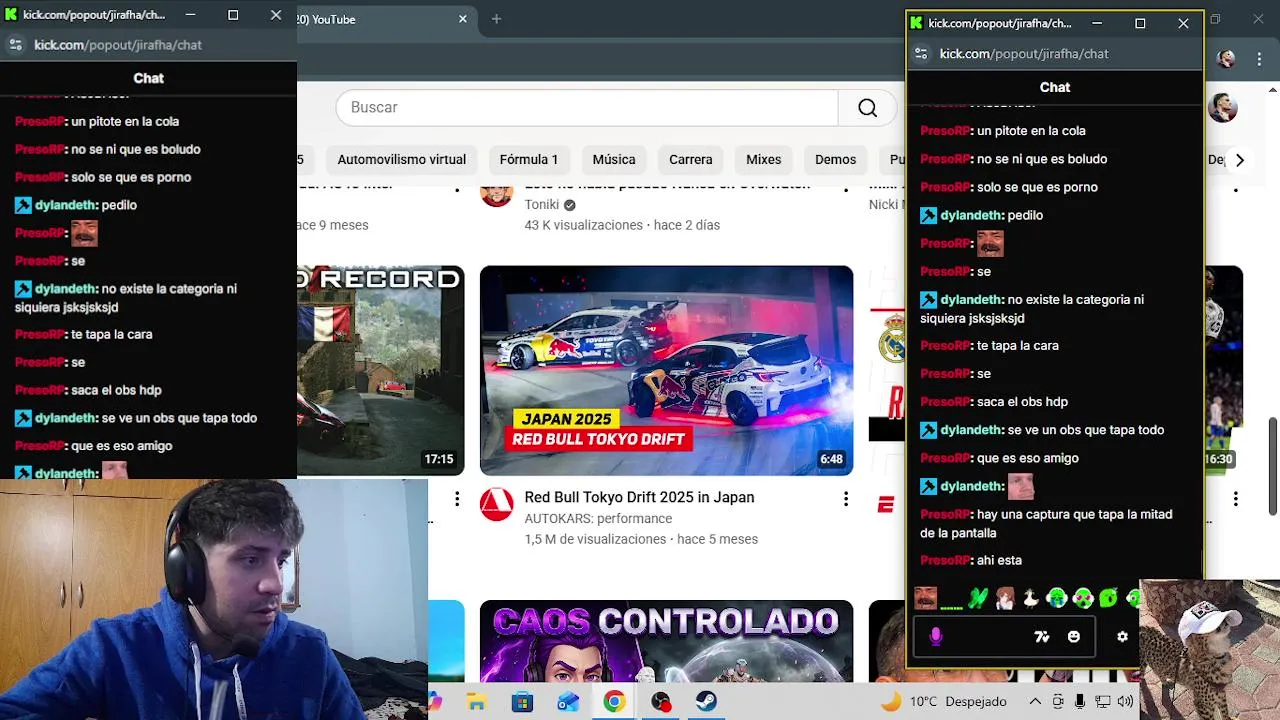
Task: Open options menu for Red Bull Tokyo Drift video
Action: pyautogui.click(x=845, y=498)
